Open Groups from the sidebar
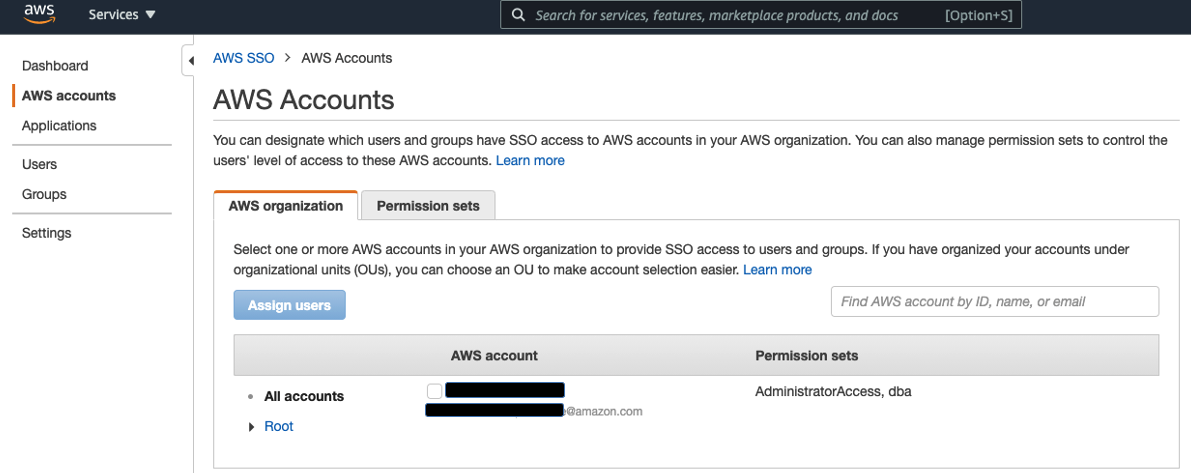 pyautogui.click(x=44, y=194)
